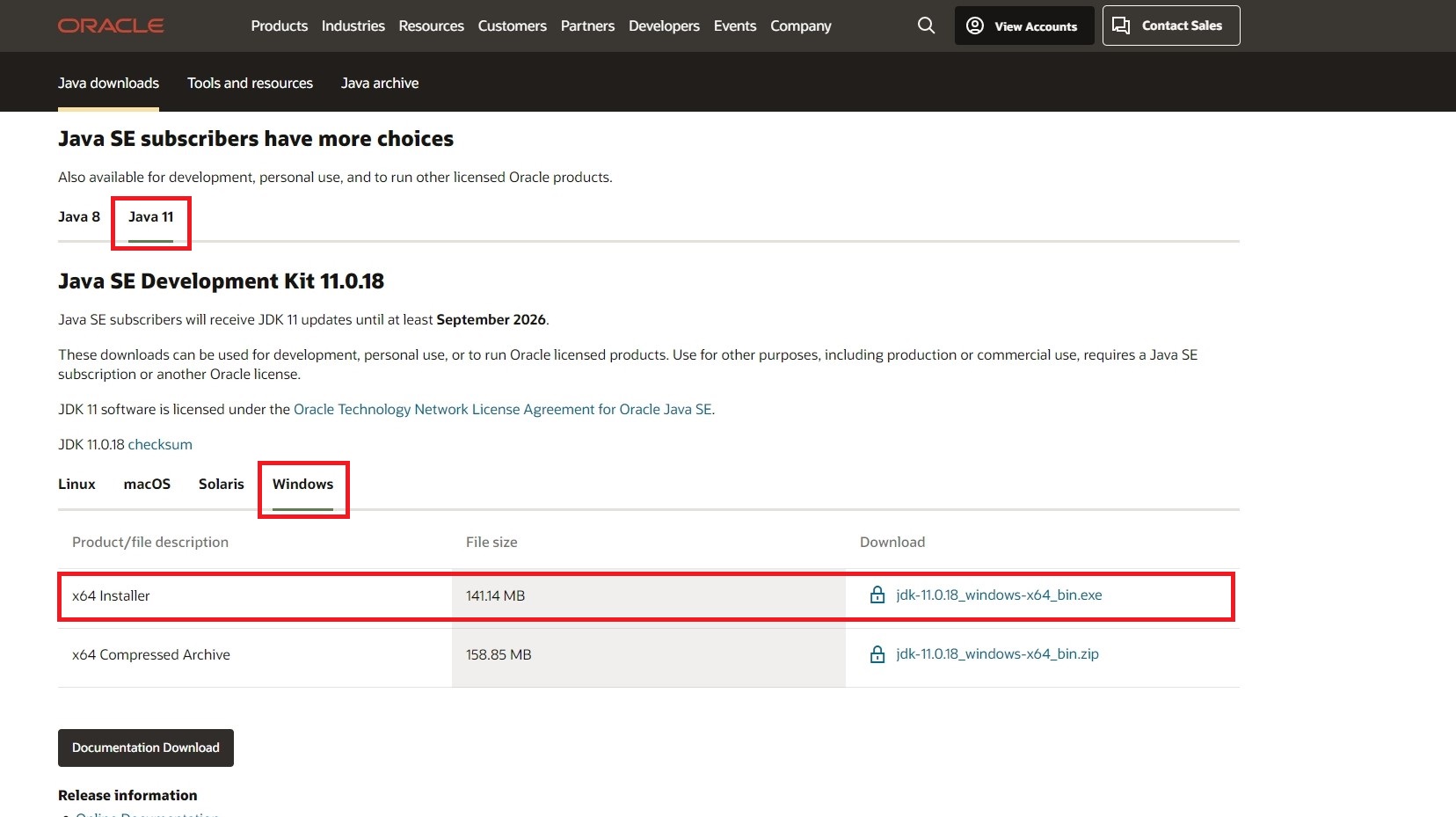Click the lock icon beside jdk-11.0.18_windows-x64_bin.zip
The image size is (1456, 817).
877,654
